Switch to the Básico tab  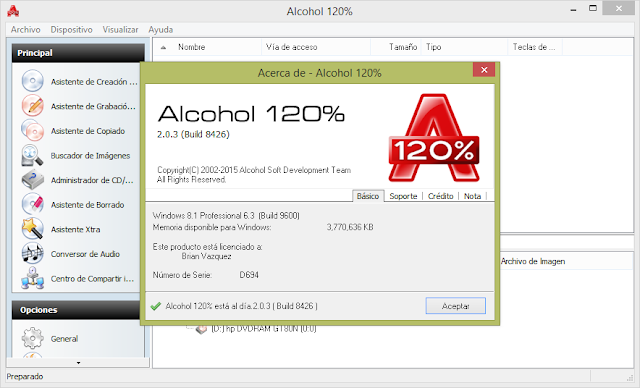[368, 196]
